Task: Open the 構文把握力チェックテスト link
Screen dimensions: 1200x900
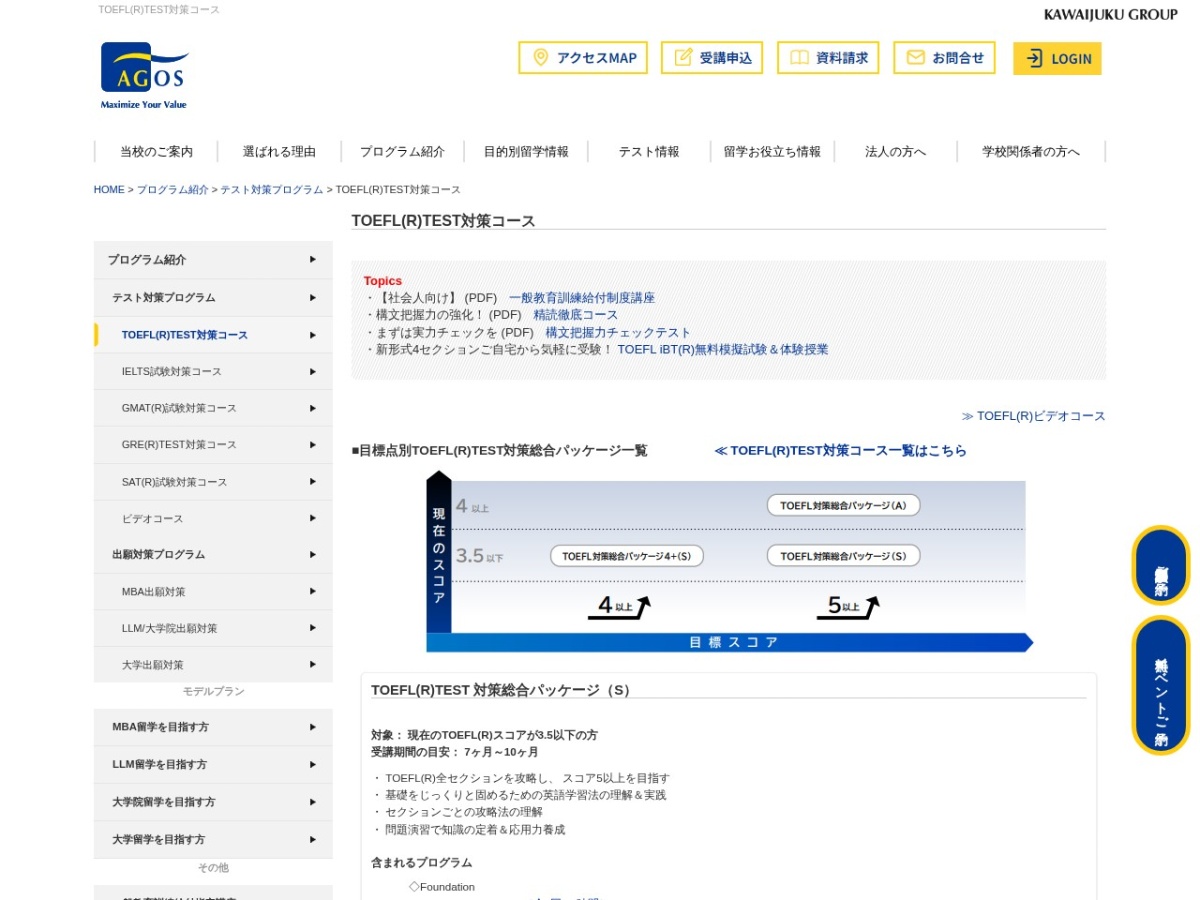Action: [618, 332]
